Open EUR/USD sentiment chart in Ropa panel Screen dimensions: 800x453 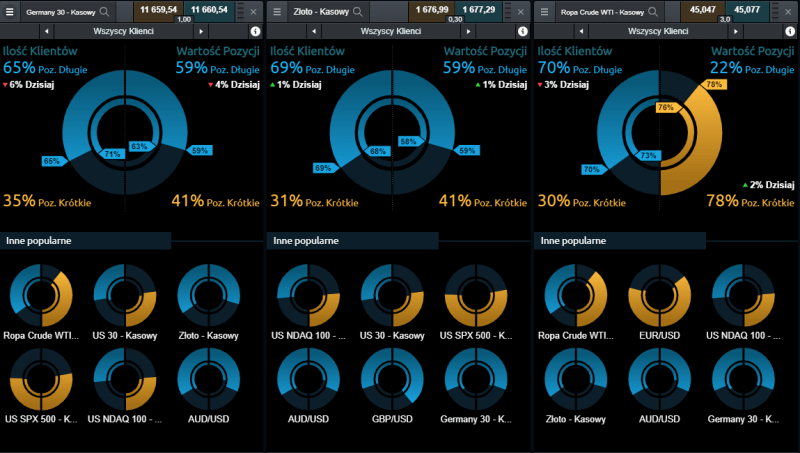(x=660, y=296)
